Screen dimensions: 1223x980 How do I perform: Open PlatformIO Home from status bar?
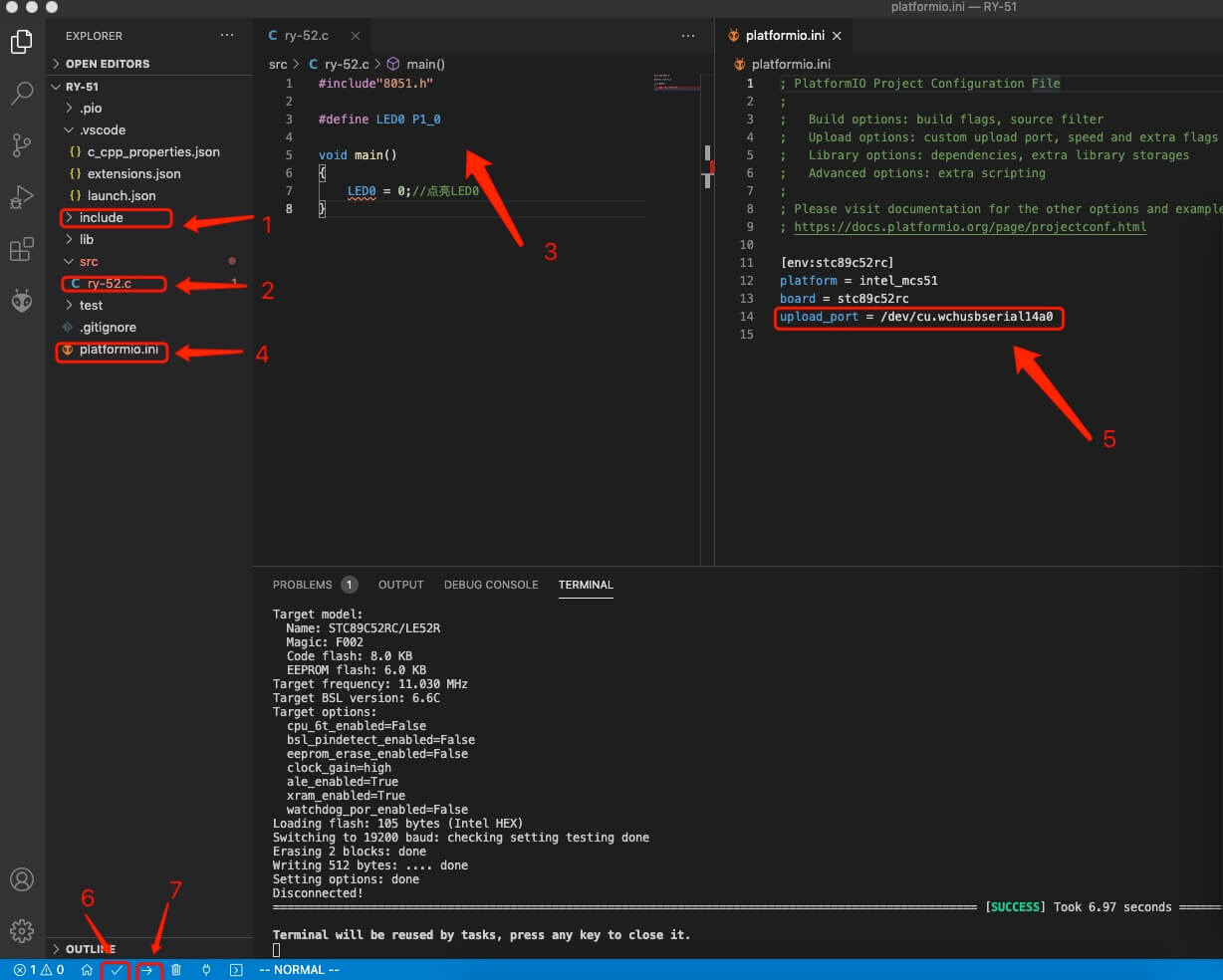point(87,970)
